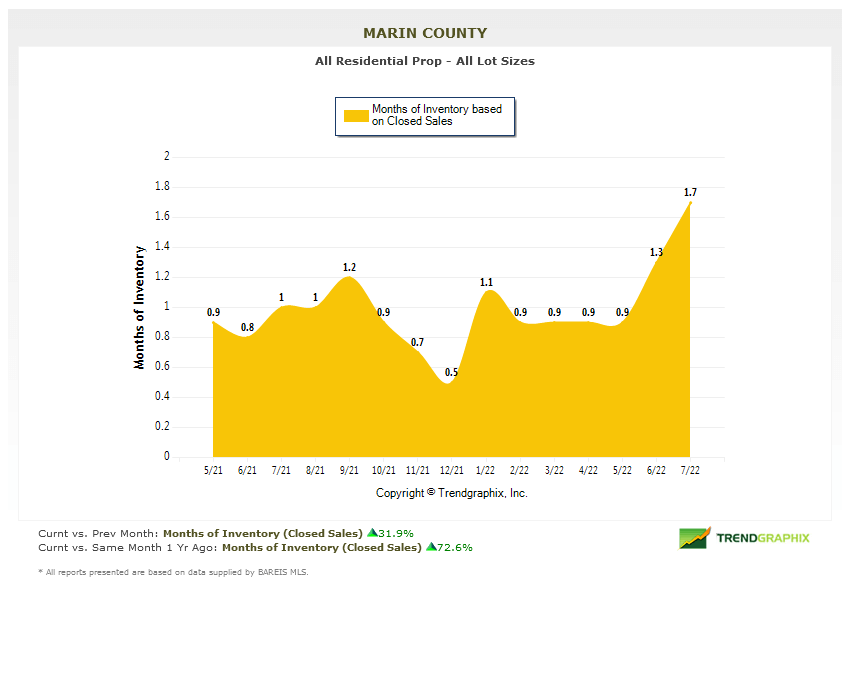Click the Trendgraphix logo chart icon
Viewport: 850px width, 700px height.
(x=694, y=538)
